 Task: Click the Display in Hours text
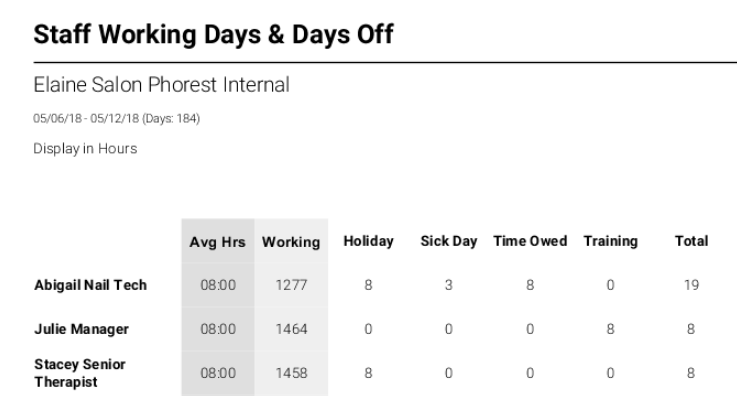[85, 148]
